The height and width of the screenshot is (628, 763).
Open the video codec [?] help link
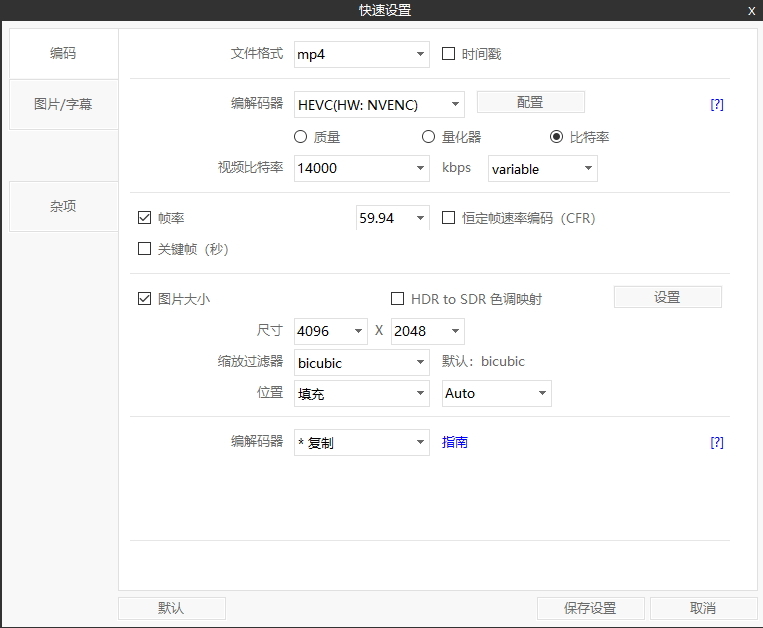point(717,104)
